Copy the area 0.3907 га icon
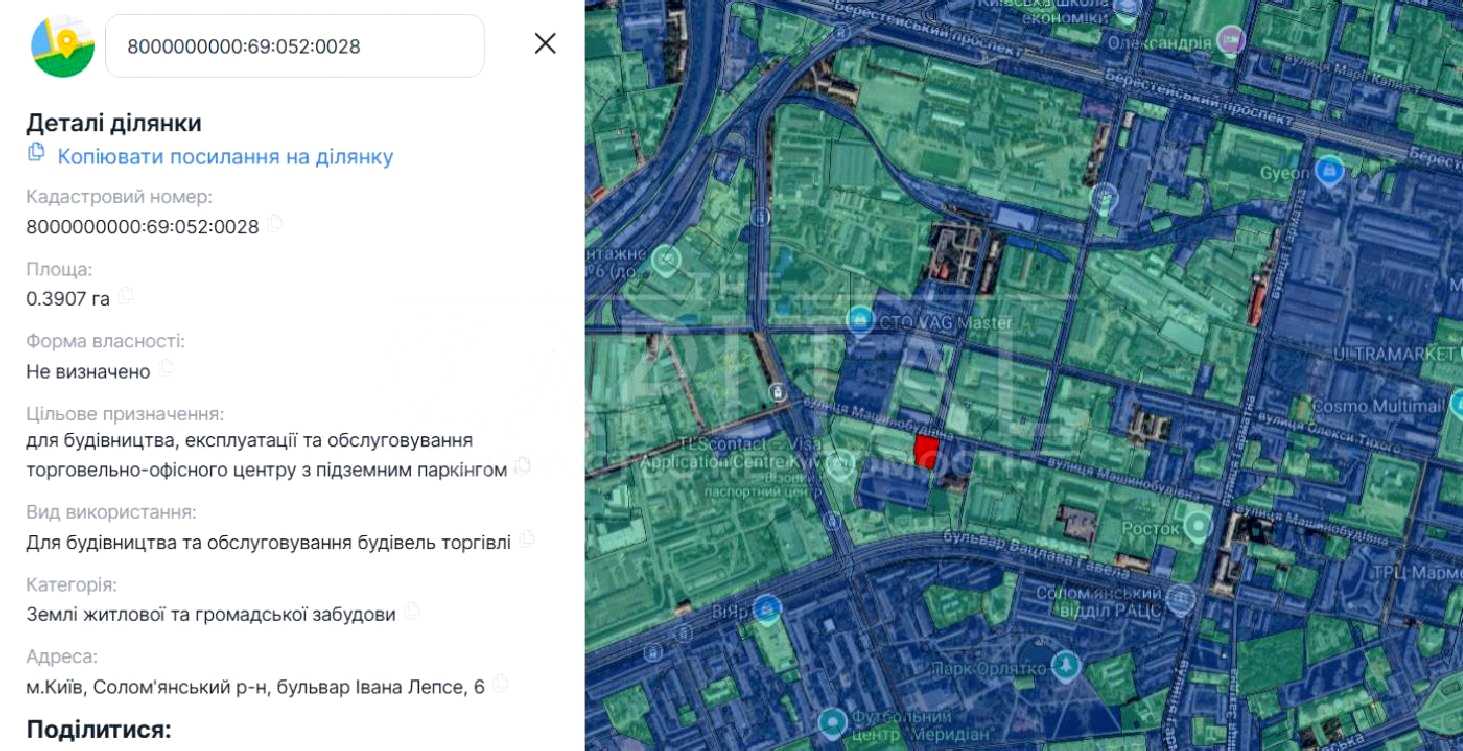Screen dimensions: 1463x751 click(x=126, y=296)
